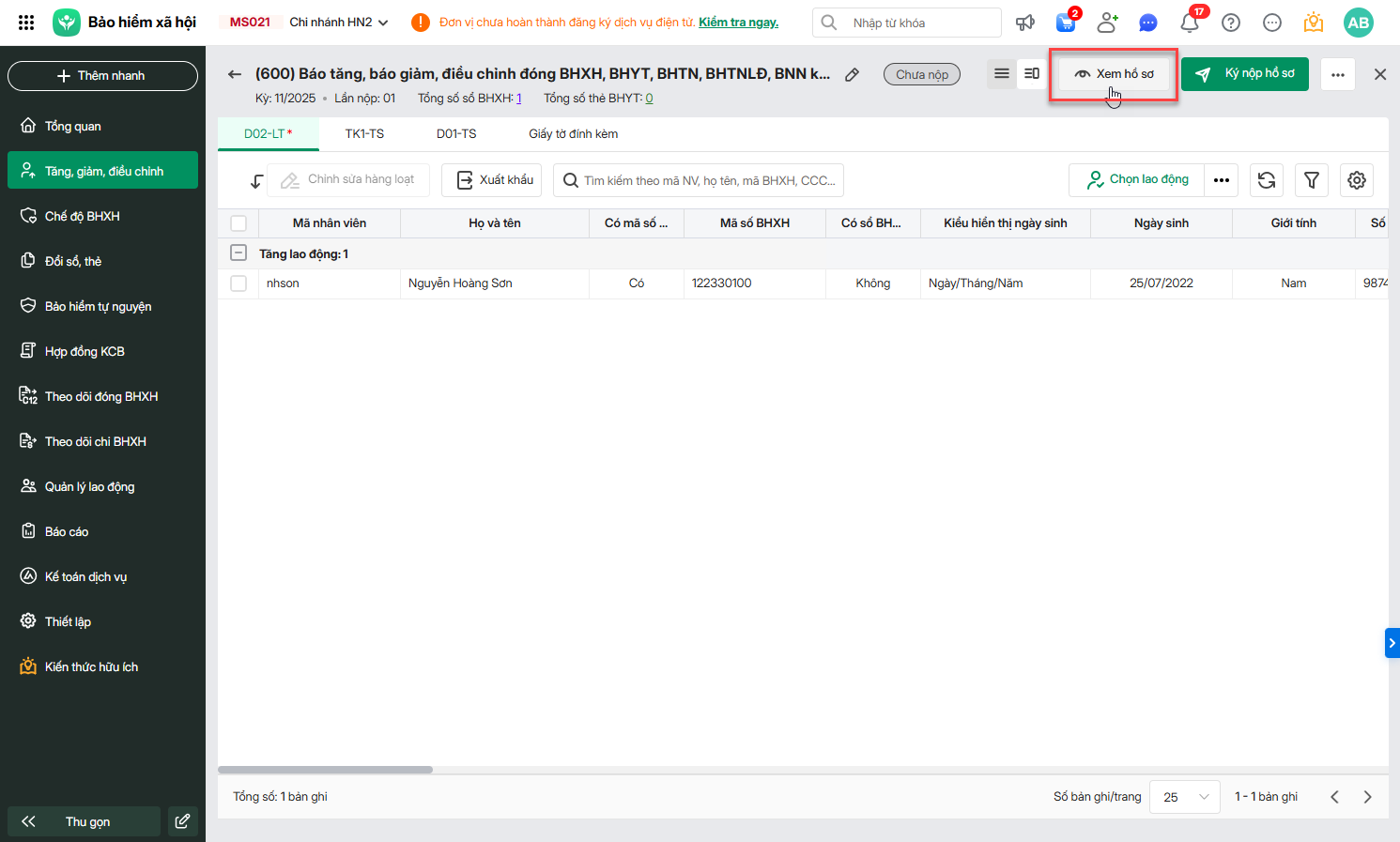
Task: Open Thiết lập settings menu item
Action: click(x=102, y=621)
